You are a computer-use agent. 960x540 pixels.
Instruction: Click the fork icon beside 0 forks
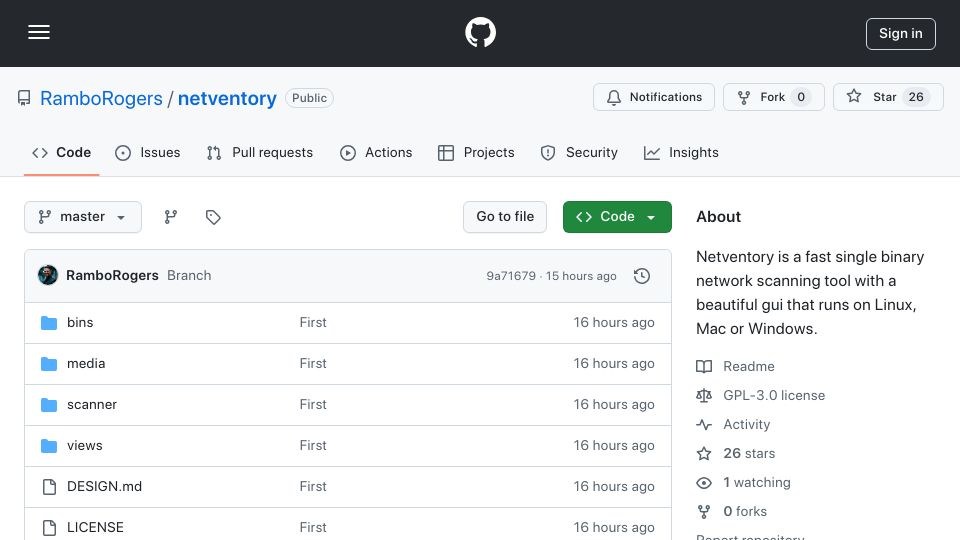click(x=704, y=511)
